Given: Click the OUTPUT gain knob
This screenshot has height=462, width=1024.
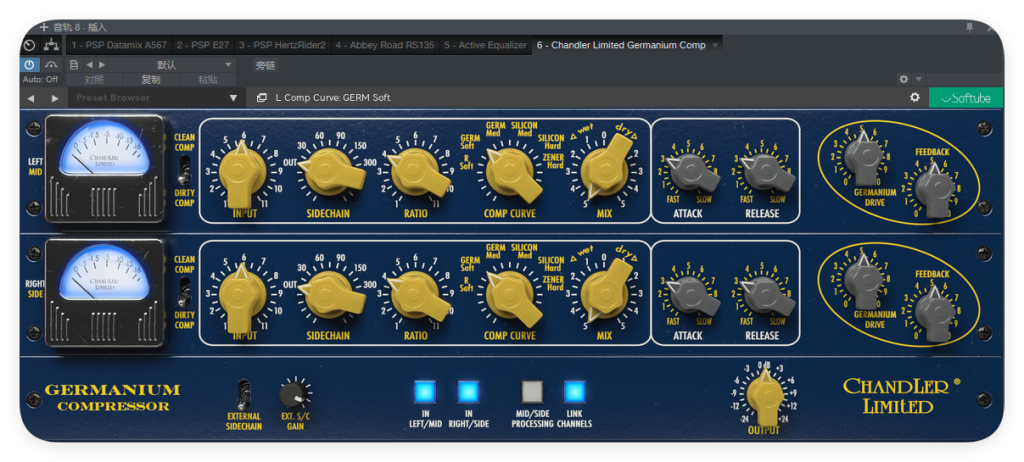Looking at the screenshot, I should [x=764, y=396].
